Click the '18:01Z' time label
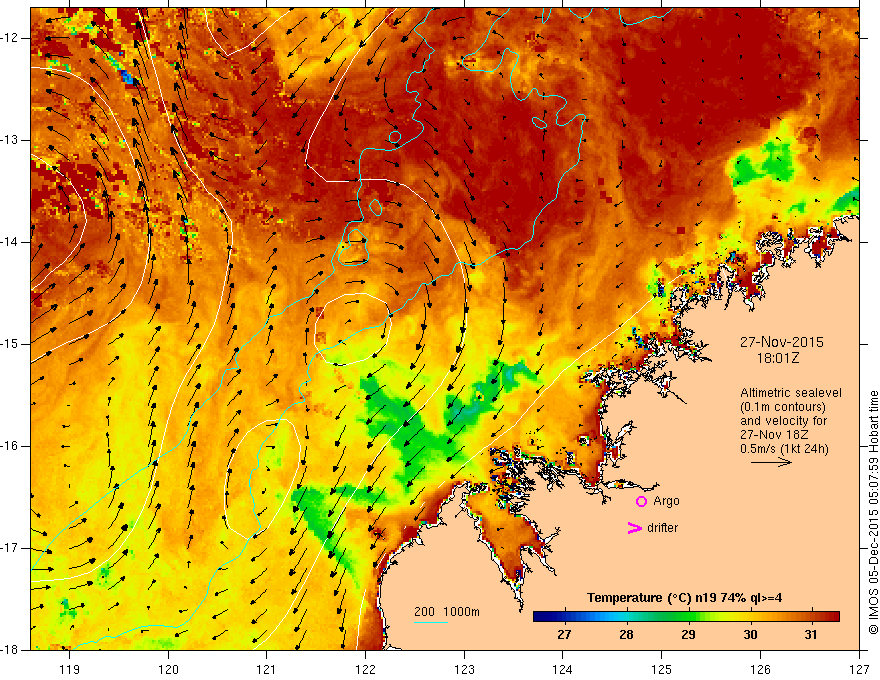Image resolution: width=880 pixels, height=680 pixels. coord(777,358)
